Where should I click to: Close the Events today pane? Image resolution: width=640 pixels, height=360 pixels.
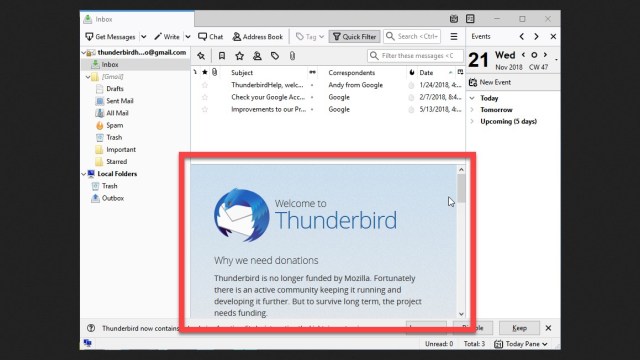pyautogui.click(x=553, y=37)
